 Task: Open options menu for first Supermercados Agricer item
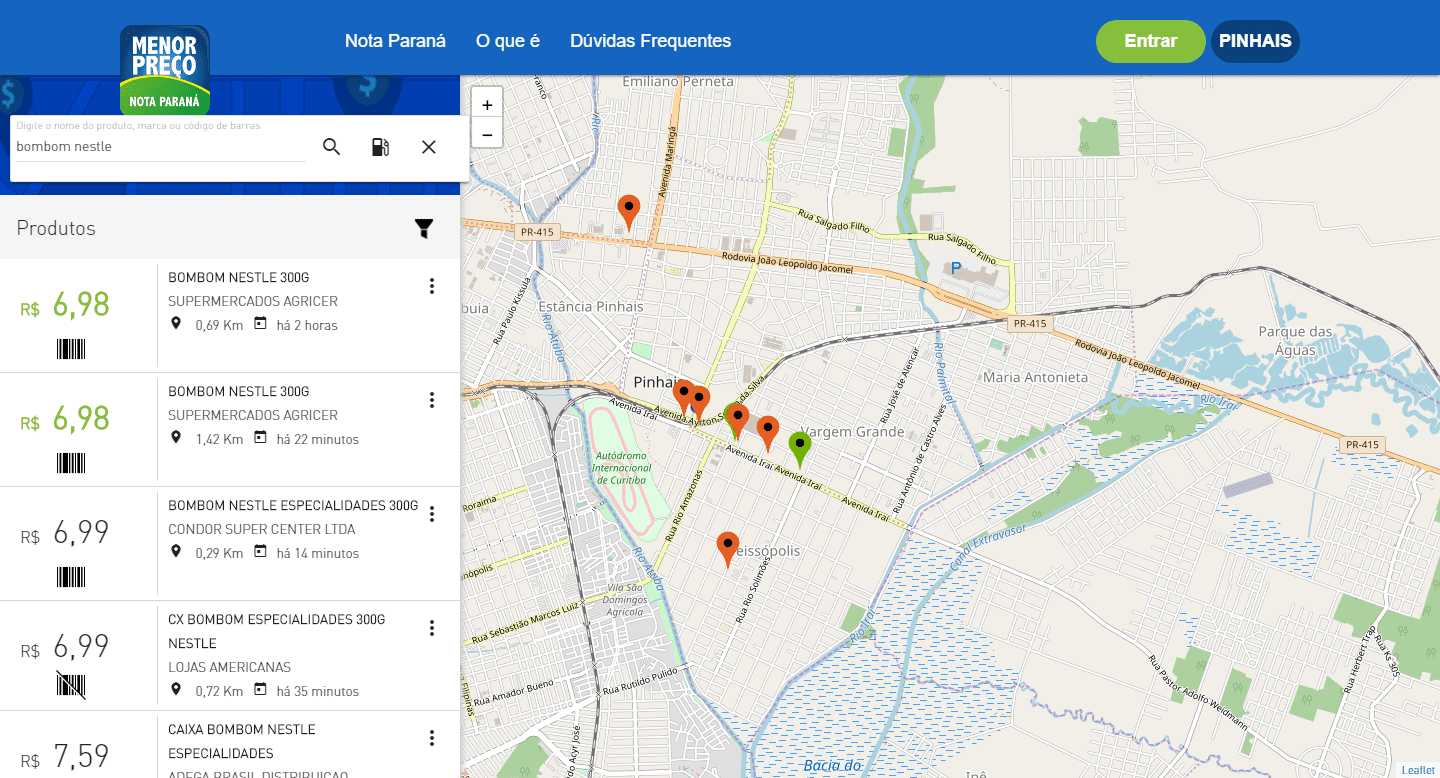432,286
